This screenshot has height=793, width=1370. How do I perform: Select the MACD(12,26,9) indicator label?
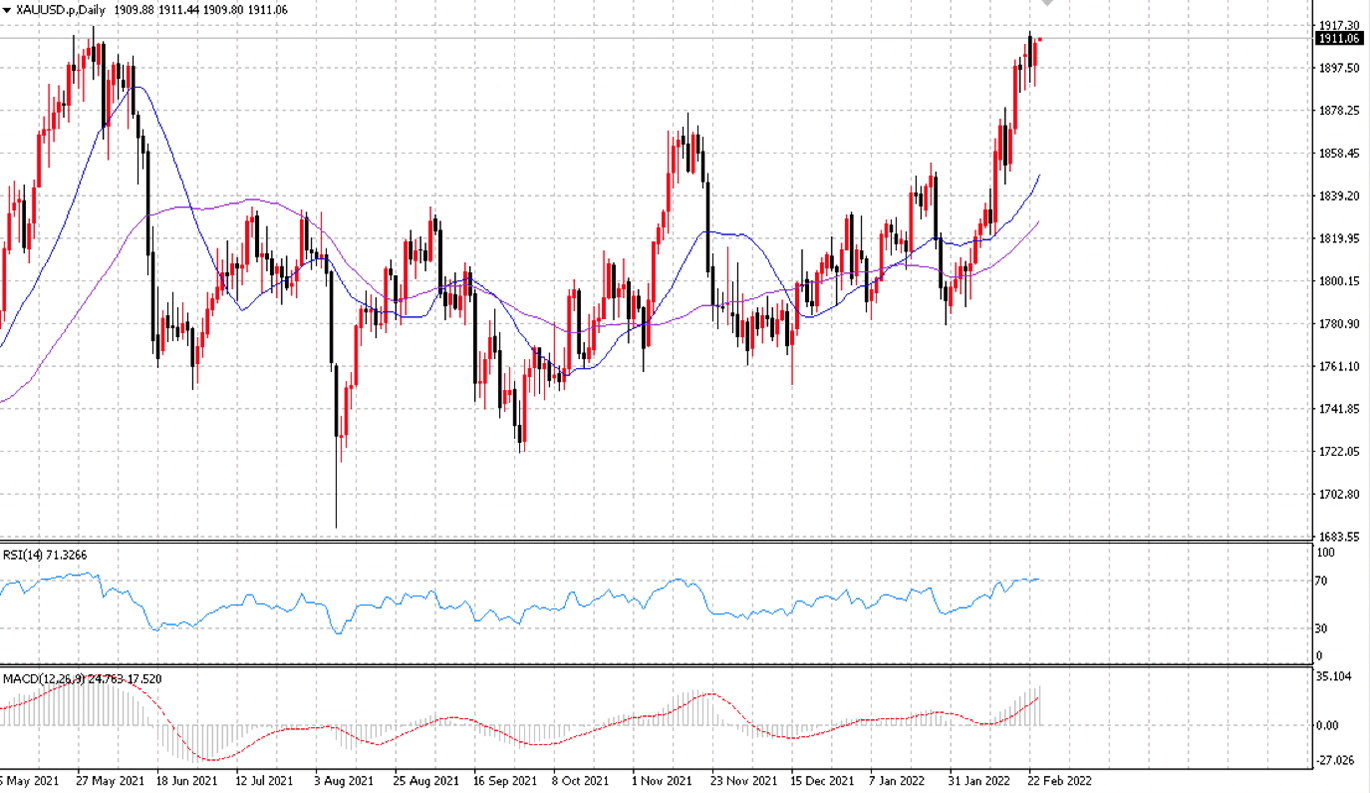coord(82,679)
